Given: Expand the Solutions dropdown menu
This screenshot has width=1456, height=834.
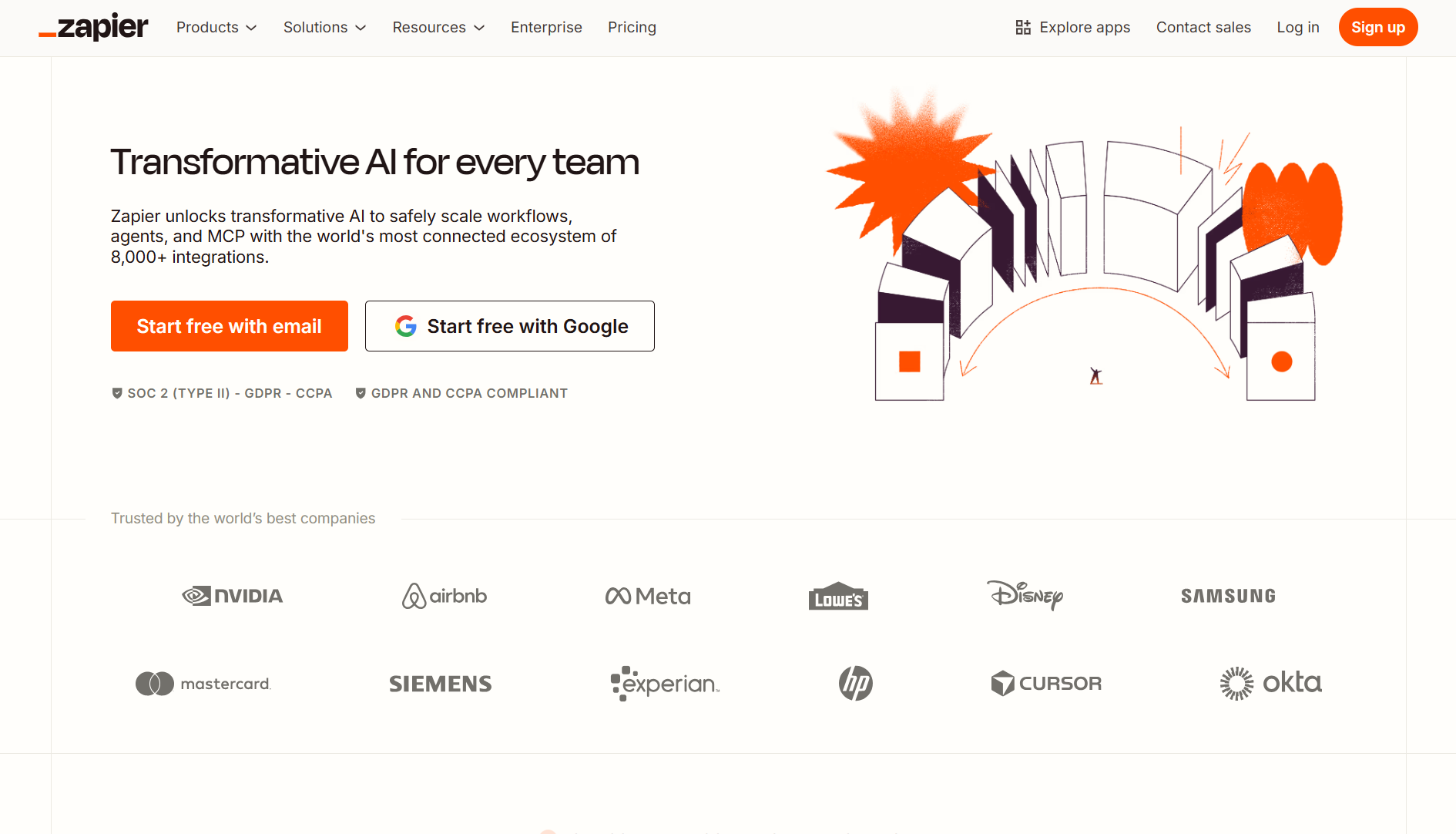Looking at the screenshot, I should click(324, 28).
